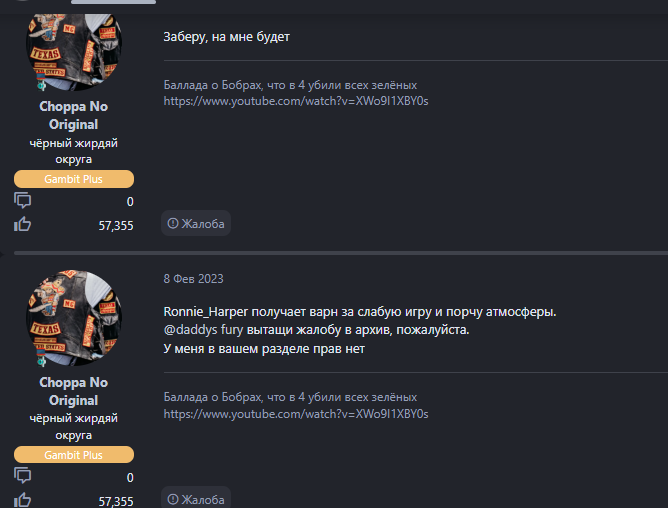Click the thumbs-up icon in the 'Заберу' post
Viewport: 668px width, 508px height.
click(x=23, y=224)
